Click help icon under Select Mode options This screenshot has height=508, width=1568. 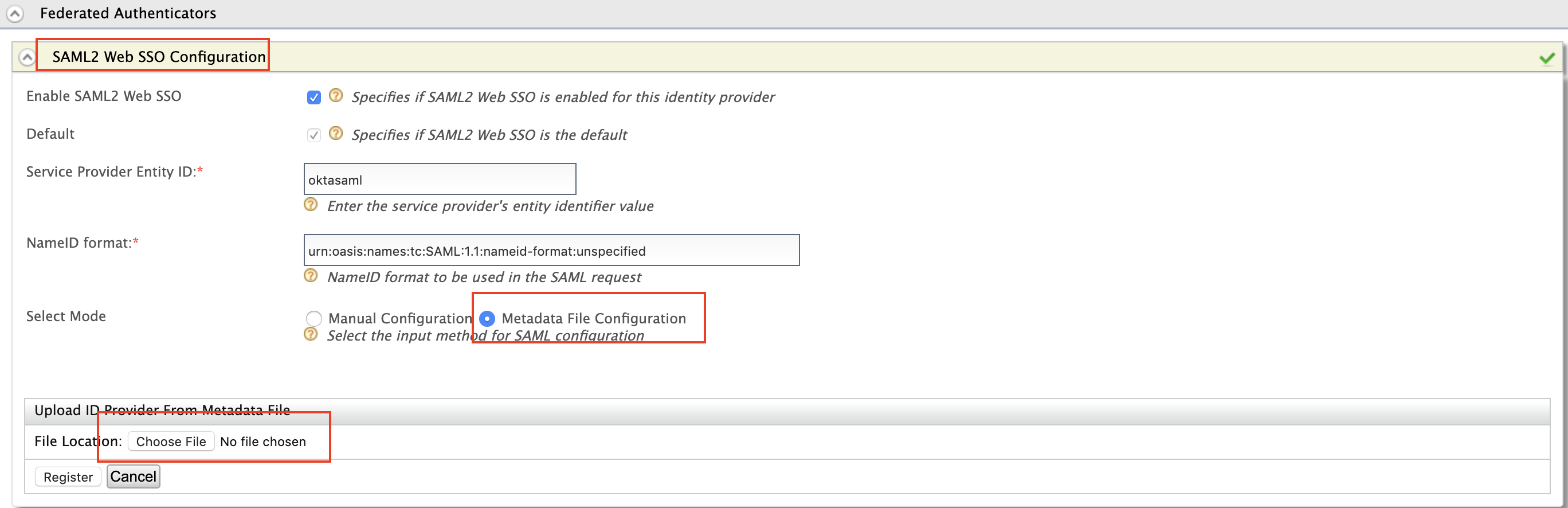311,334
